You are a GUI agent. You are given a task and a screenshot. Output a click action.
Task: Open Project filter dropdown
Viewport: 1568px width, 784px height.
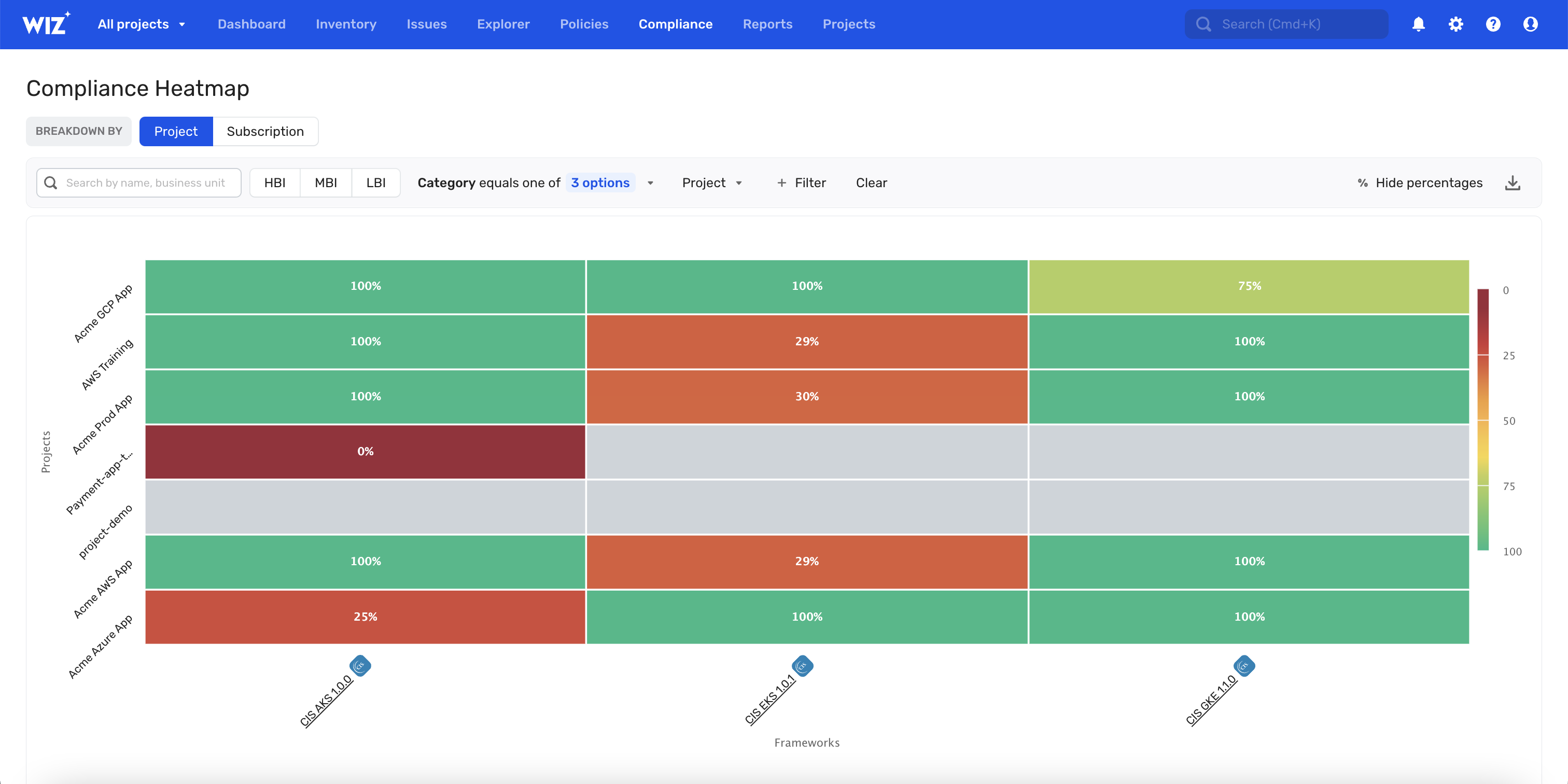pos(711,183)
